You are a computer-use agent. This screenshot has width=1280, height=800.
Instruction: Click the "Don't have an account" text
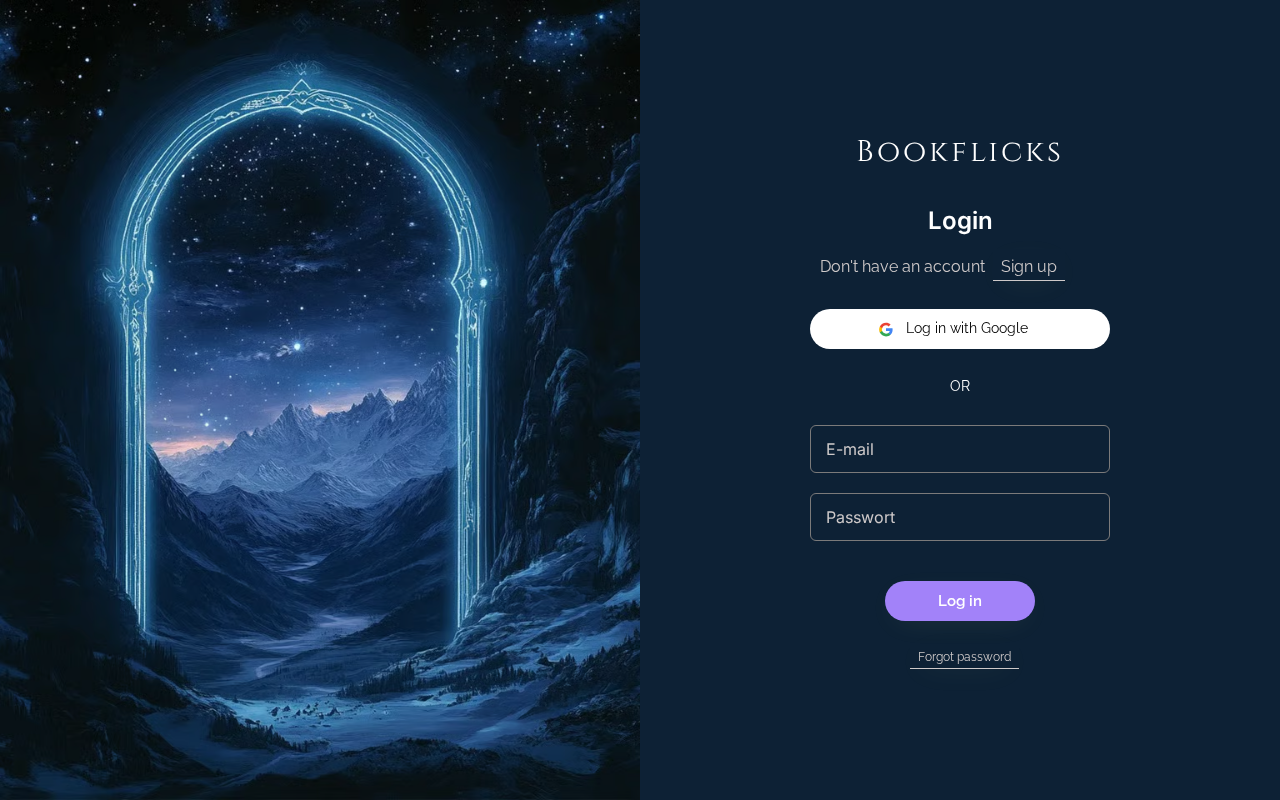902,267
